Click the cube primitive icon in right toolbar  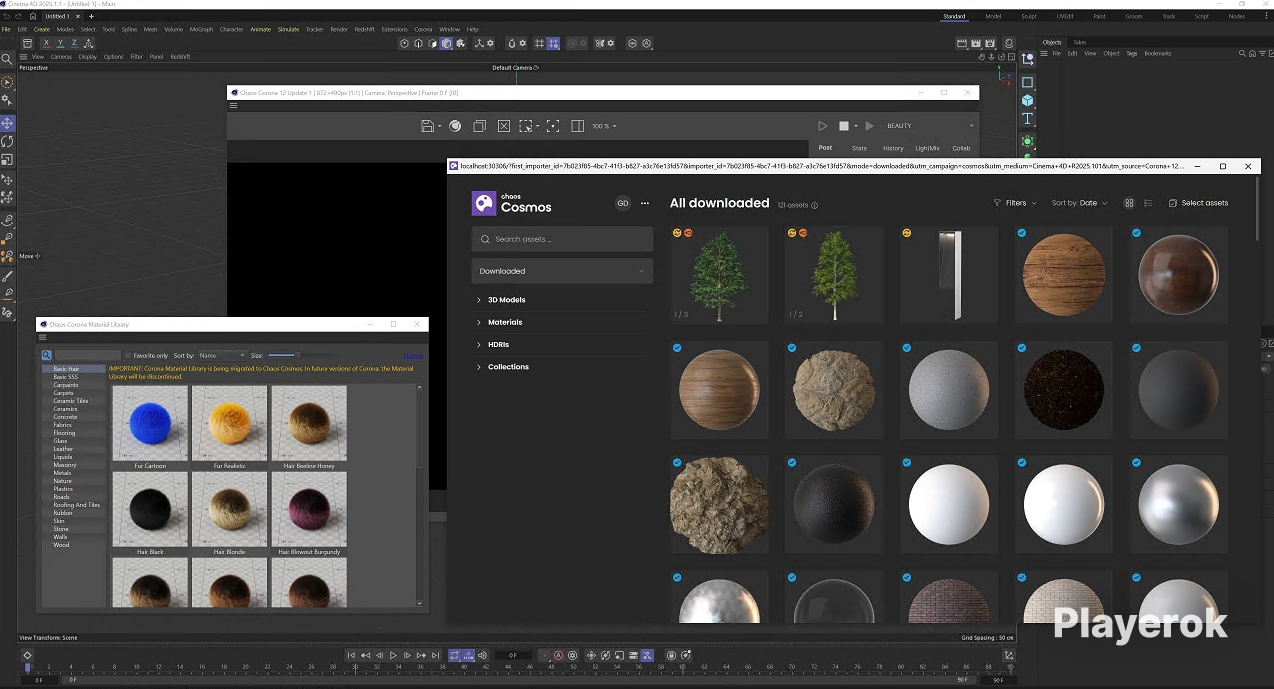(1027, 101)
